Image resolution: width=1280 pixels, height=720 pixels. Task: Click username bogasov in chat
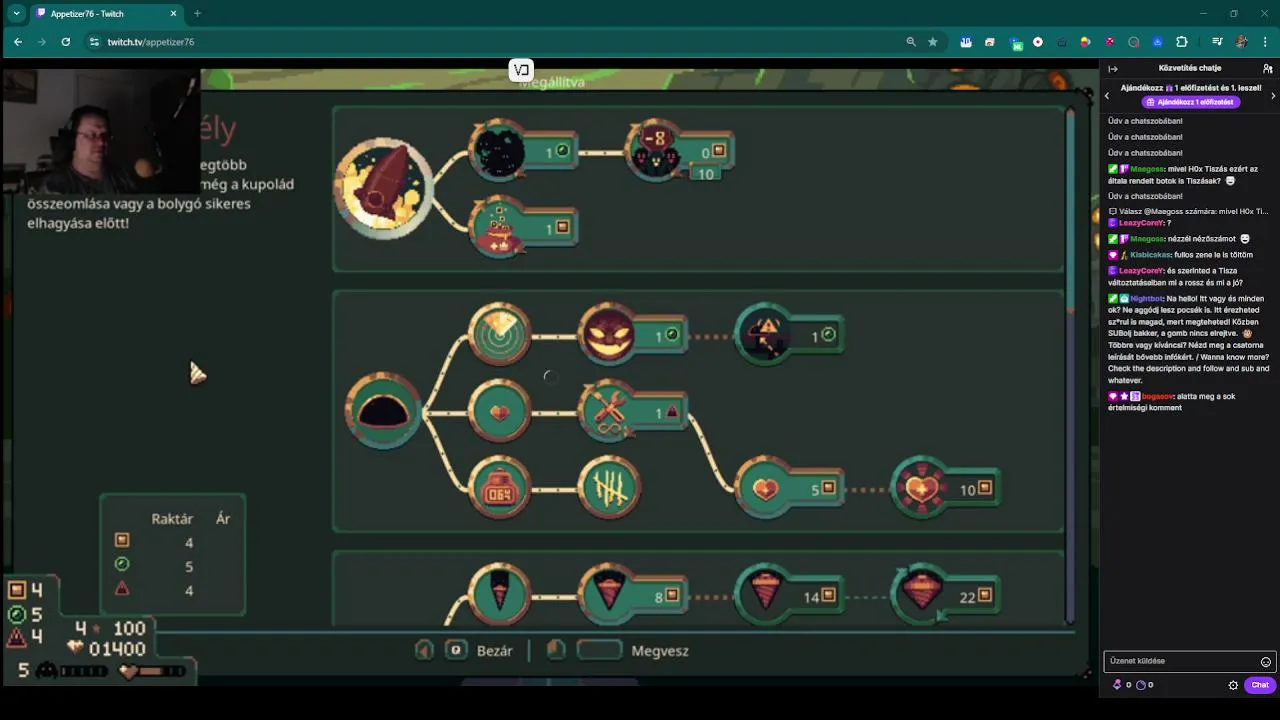click(1158, 397)
